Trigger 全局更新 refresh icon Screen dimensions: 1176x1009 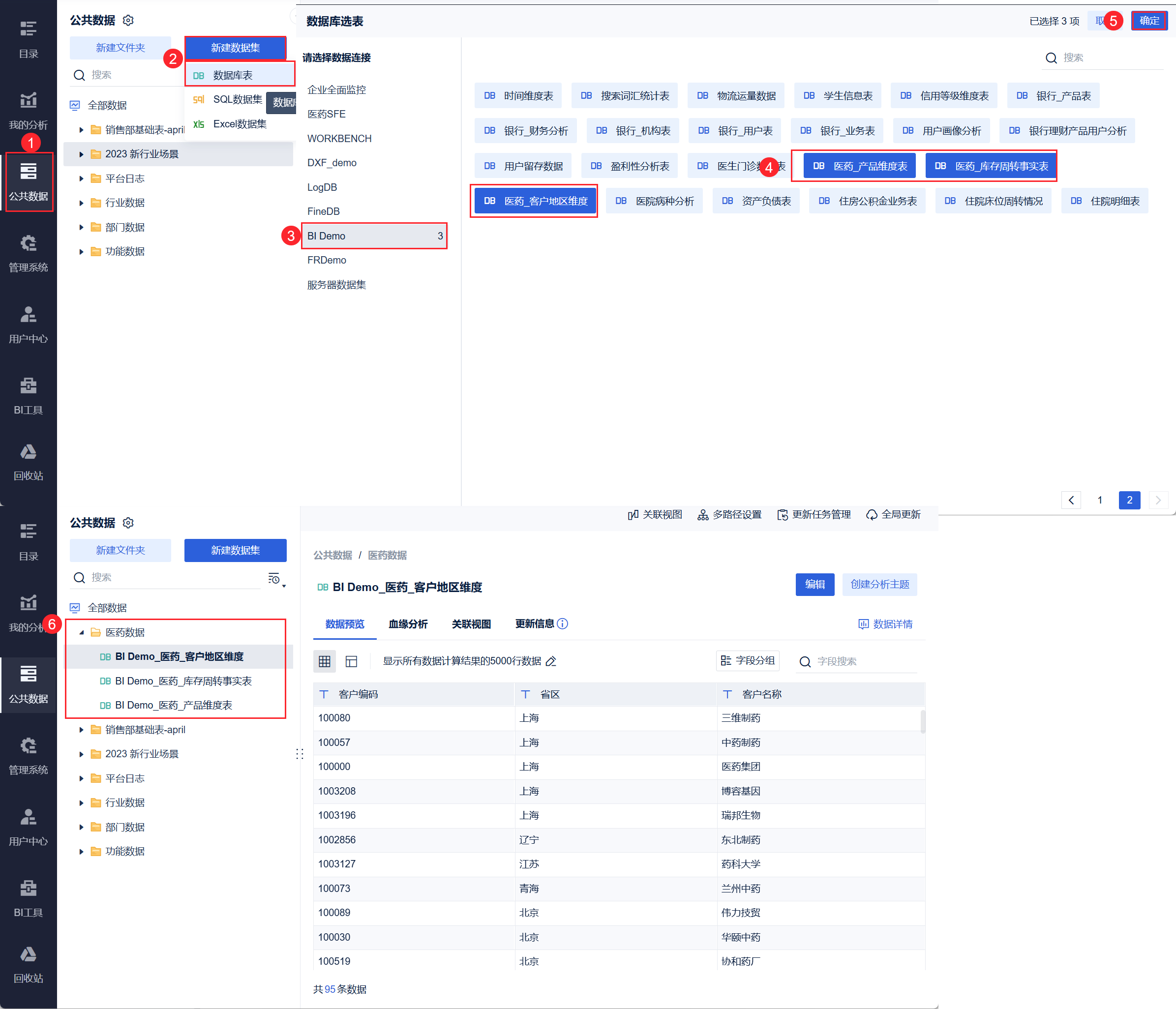tap(871, 515)
